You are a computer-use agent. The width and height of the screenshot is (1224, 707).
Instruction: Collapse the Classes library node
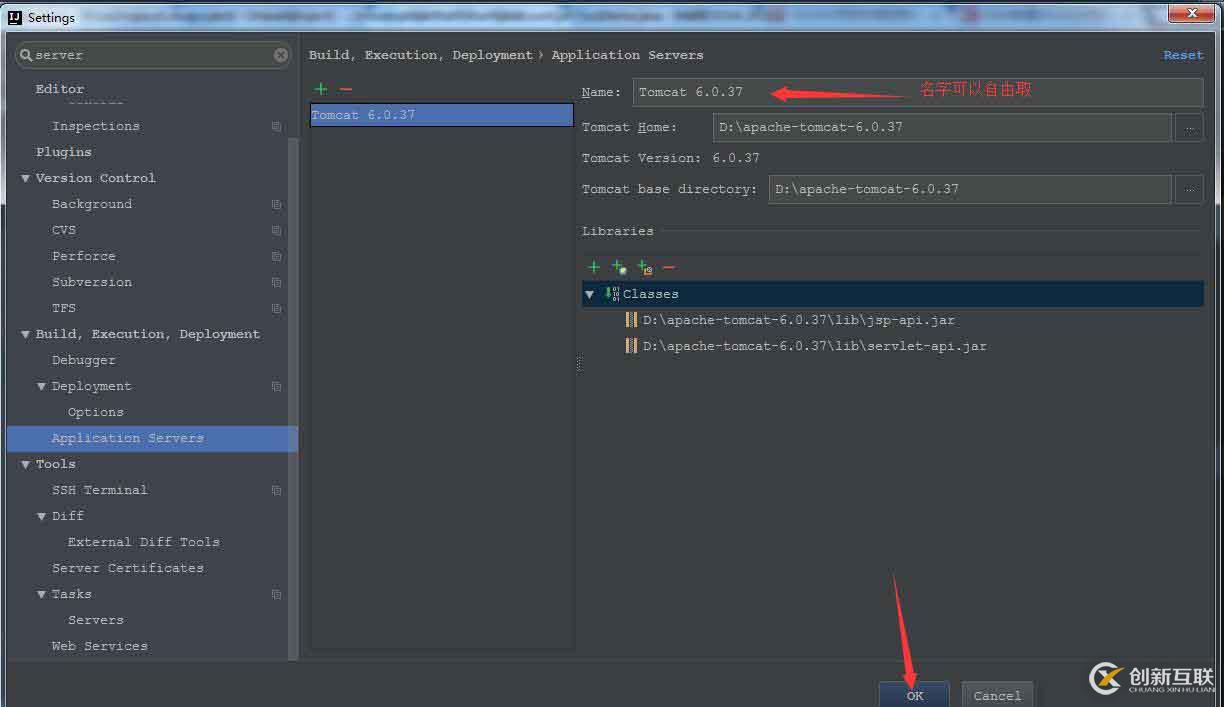click(589, 294)
